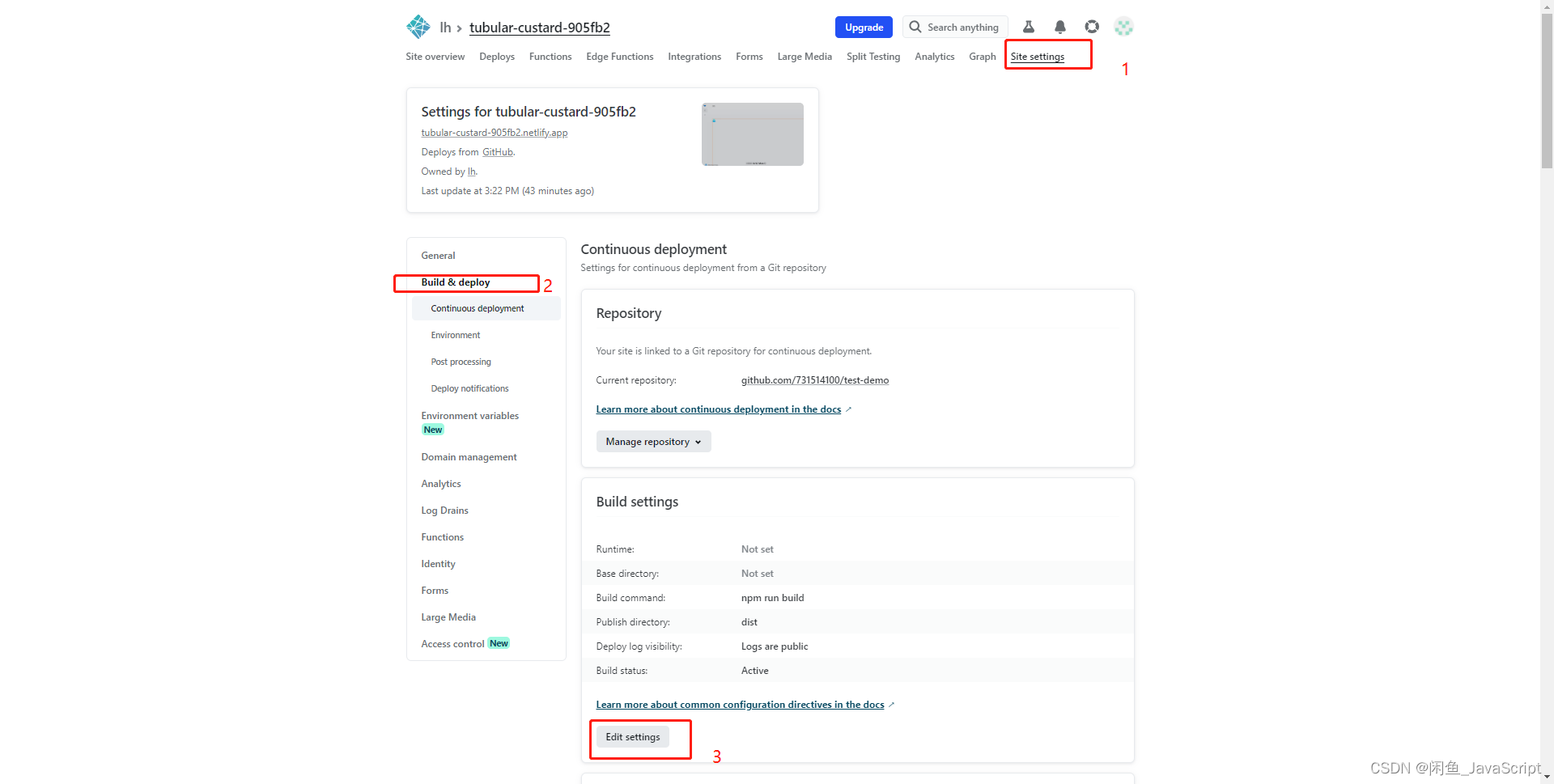Open the Netlify Labs flask icon
1554x784 pixels.
coord(1029,27)
